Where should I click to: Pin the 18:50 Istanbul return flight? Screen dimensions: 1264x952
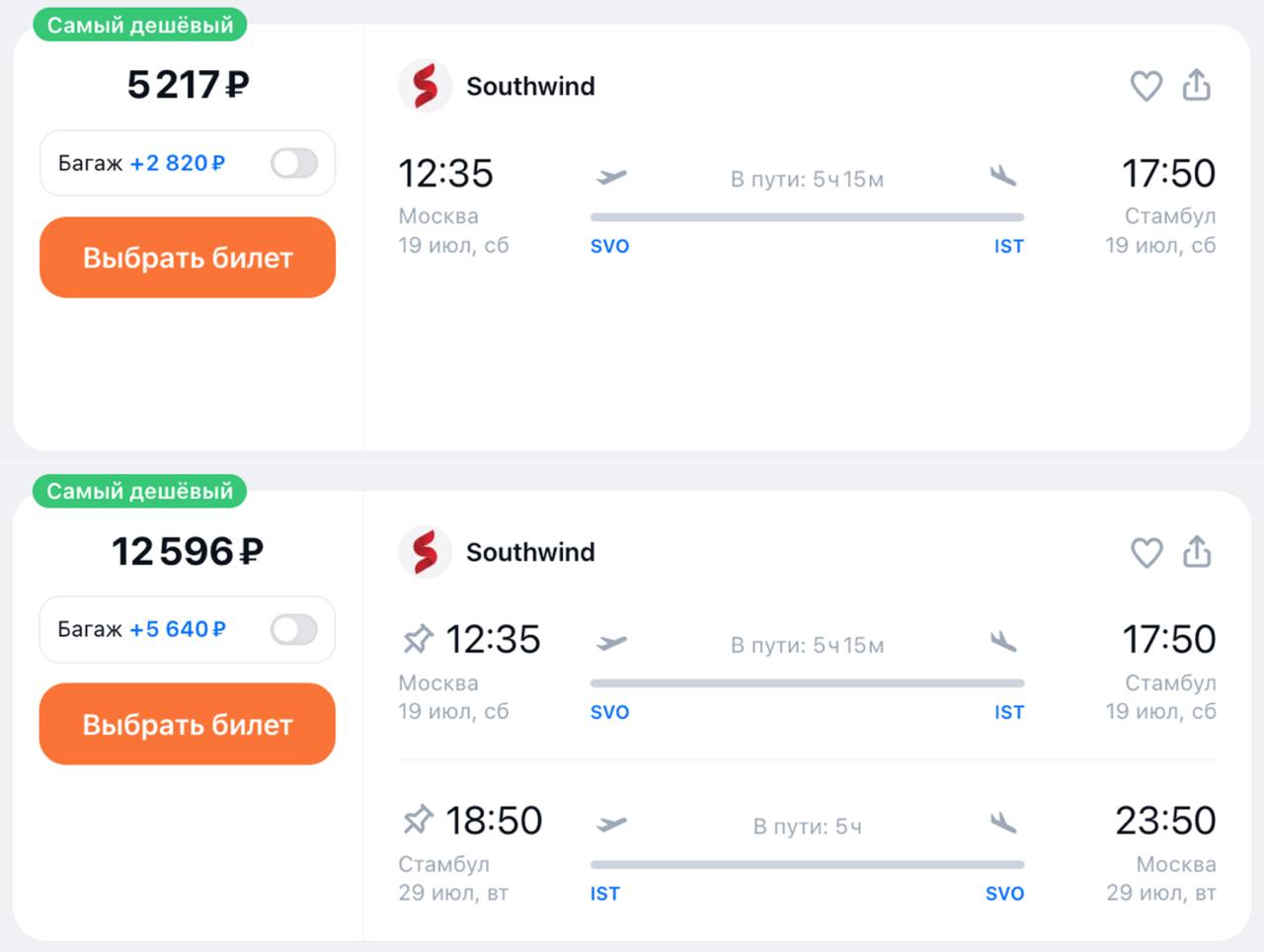[418, 820]
